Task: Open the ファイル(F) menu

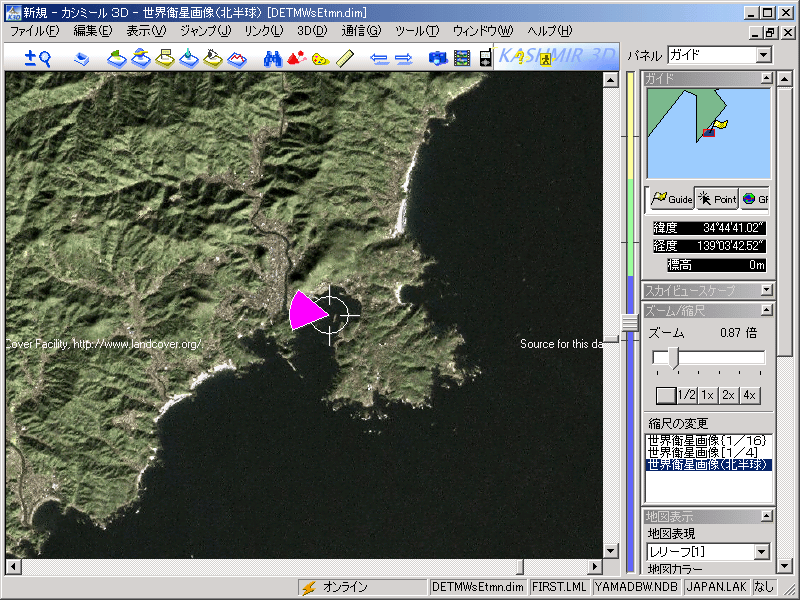Action: pyautogui.click(x=35, y=31)
